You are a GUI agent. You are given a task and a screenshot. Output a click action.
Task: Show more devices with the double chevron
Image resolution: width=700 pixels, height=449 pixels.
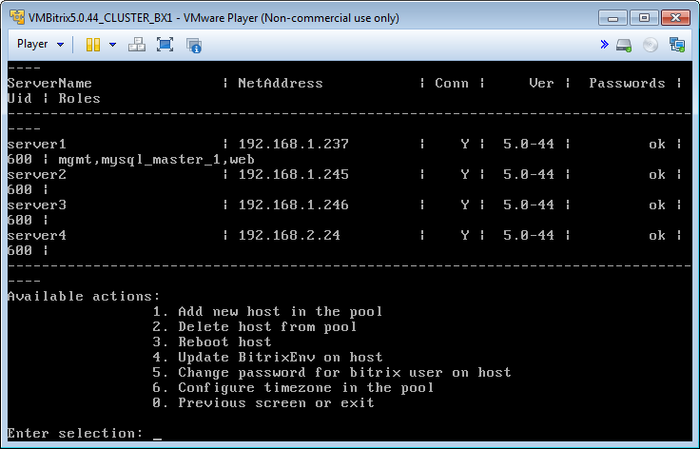coord(604,44)
